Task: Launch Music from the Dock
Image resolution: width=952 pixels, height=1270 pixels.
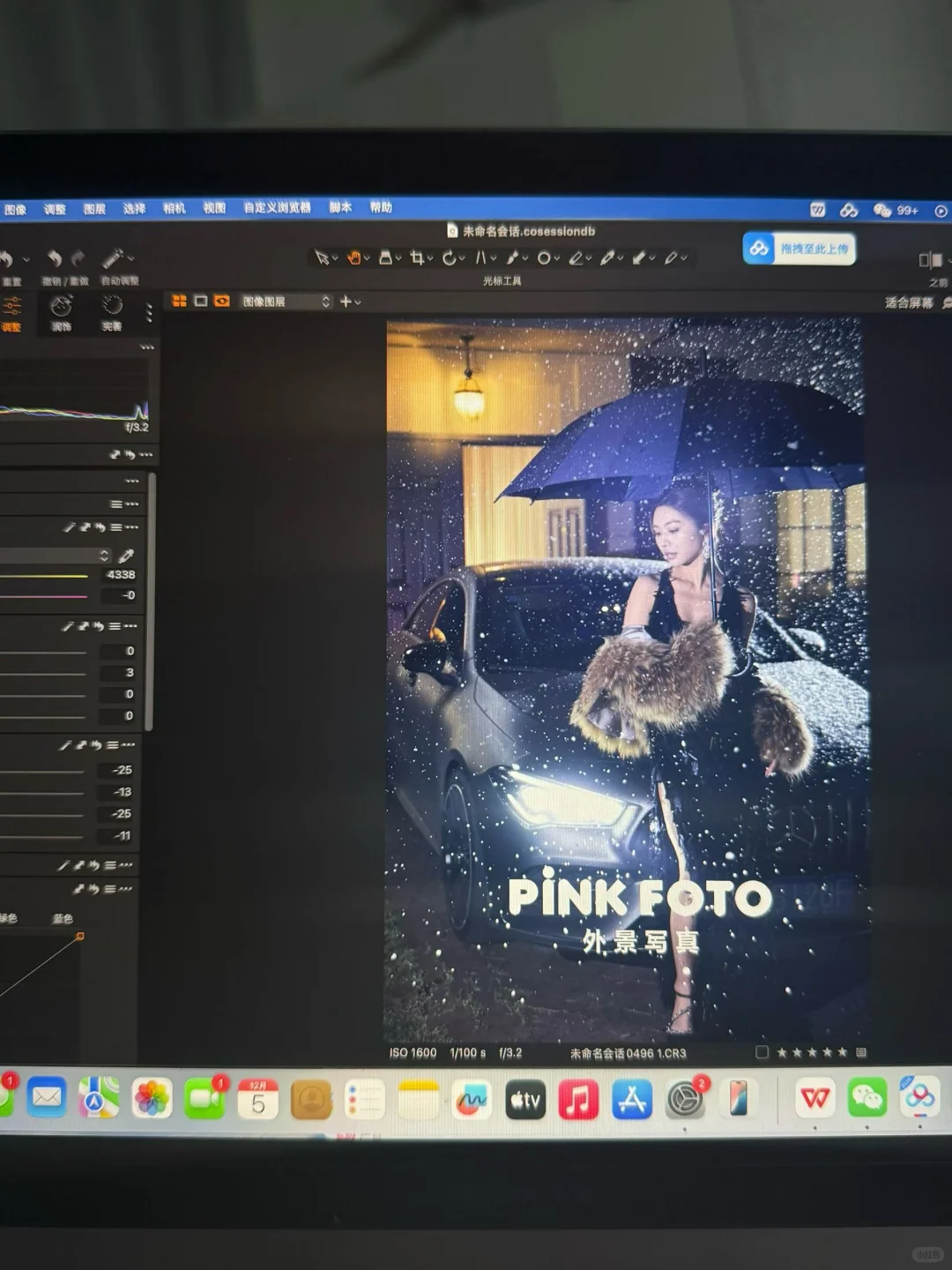Action: (578, 1100)
